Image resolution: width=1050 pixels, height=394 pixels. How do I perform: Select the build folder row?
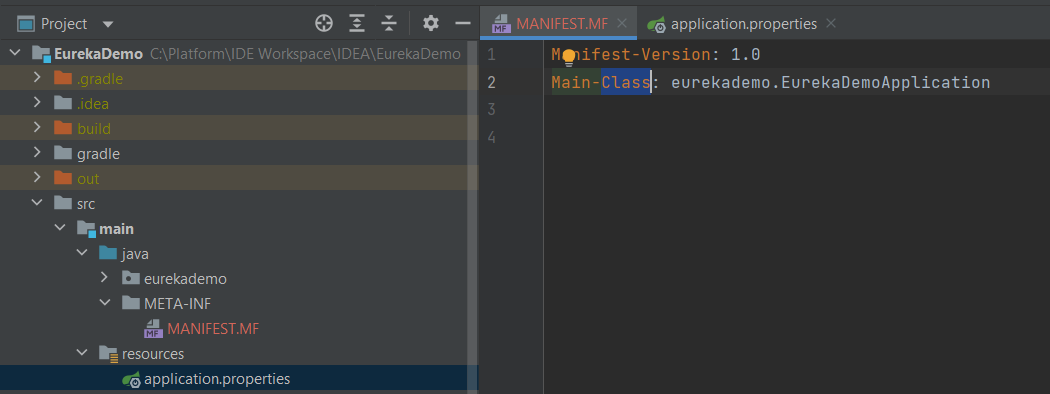(x=239, y=128)
